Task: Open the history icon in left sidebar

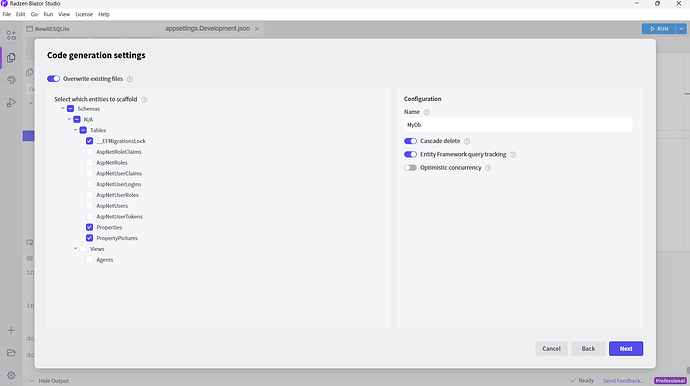Action: [x=11, y=80]
